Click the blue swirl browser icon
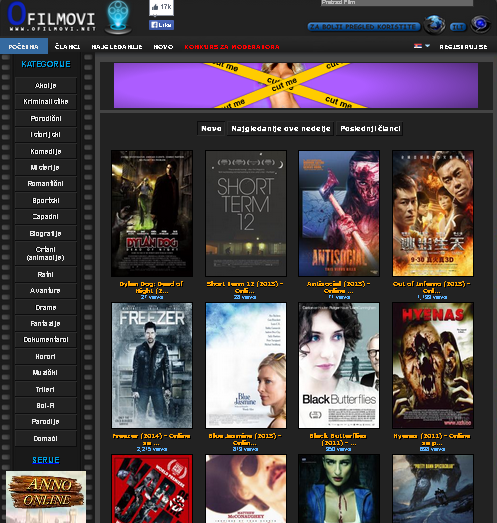 (480, 24)
